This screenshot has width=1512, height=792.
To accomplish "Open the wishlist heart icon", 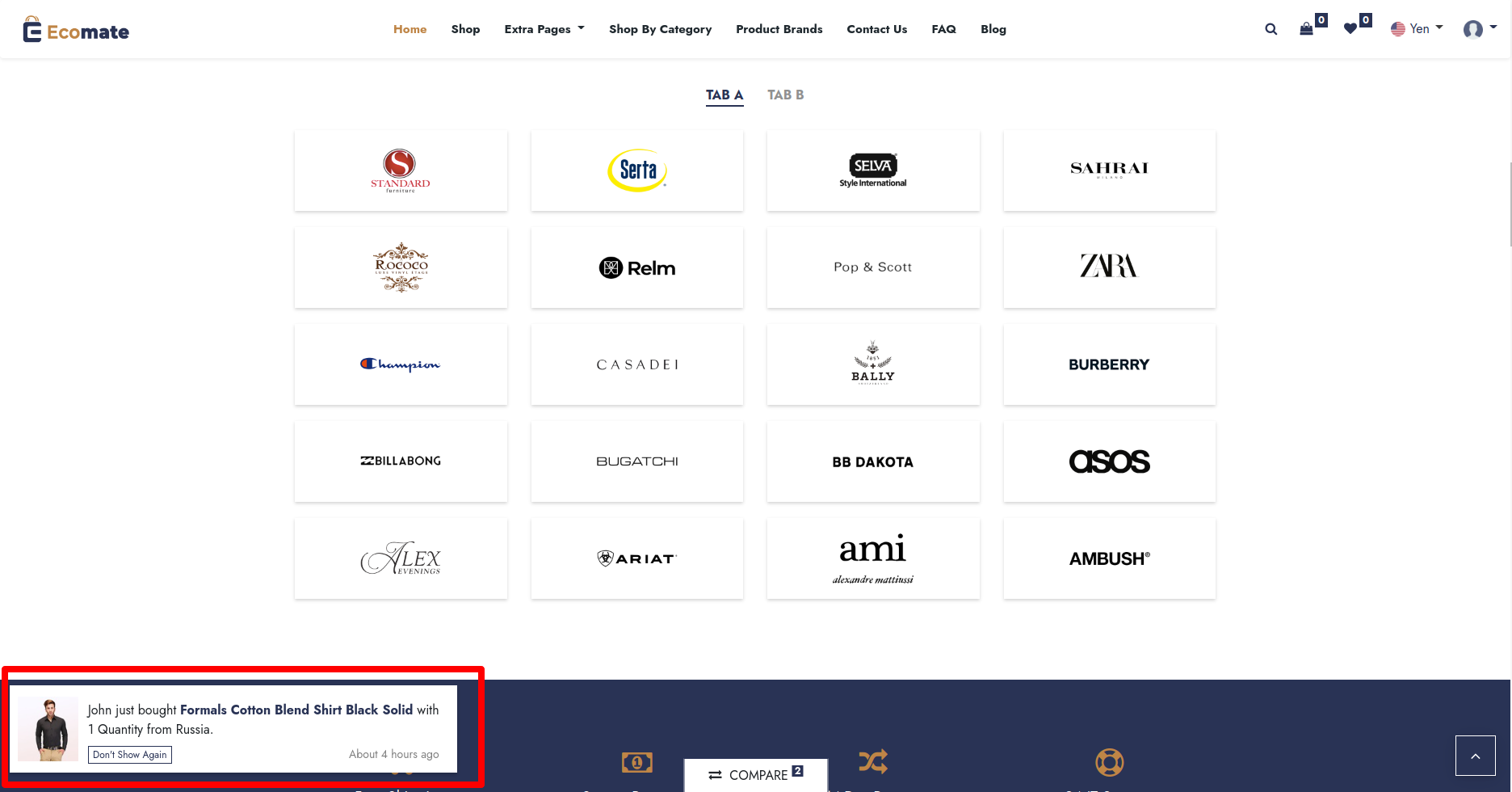I will pos(1350,29).
